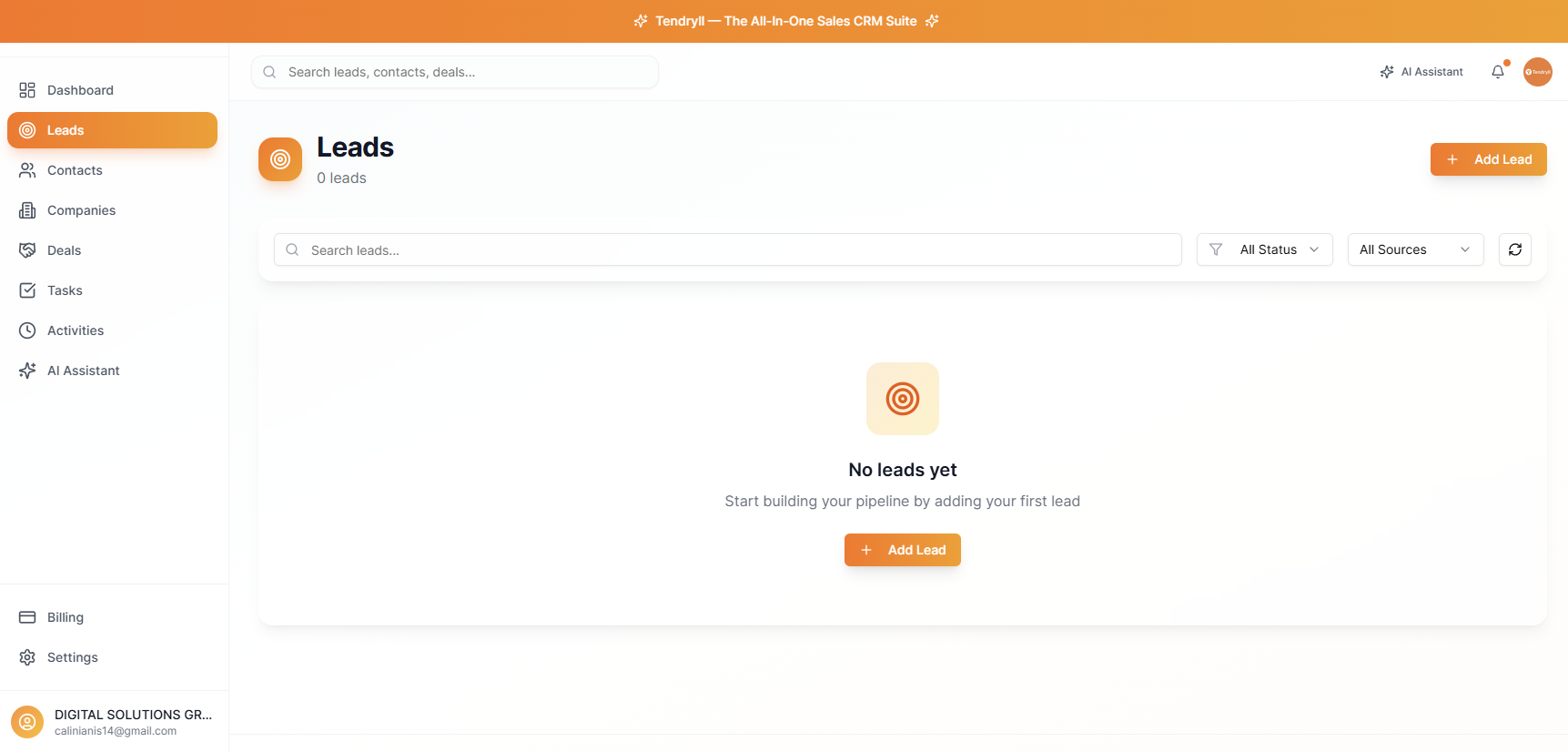Click the refresh leads icon button
Screen dimensions: 1568x752
pyautogui.click(x=1514, y=249)
